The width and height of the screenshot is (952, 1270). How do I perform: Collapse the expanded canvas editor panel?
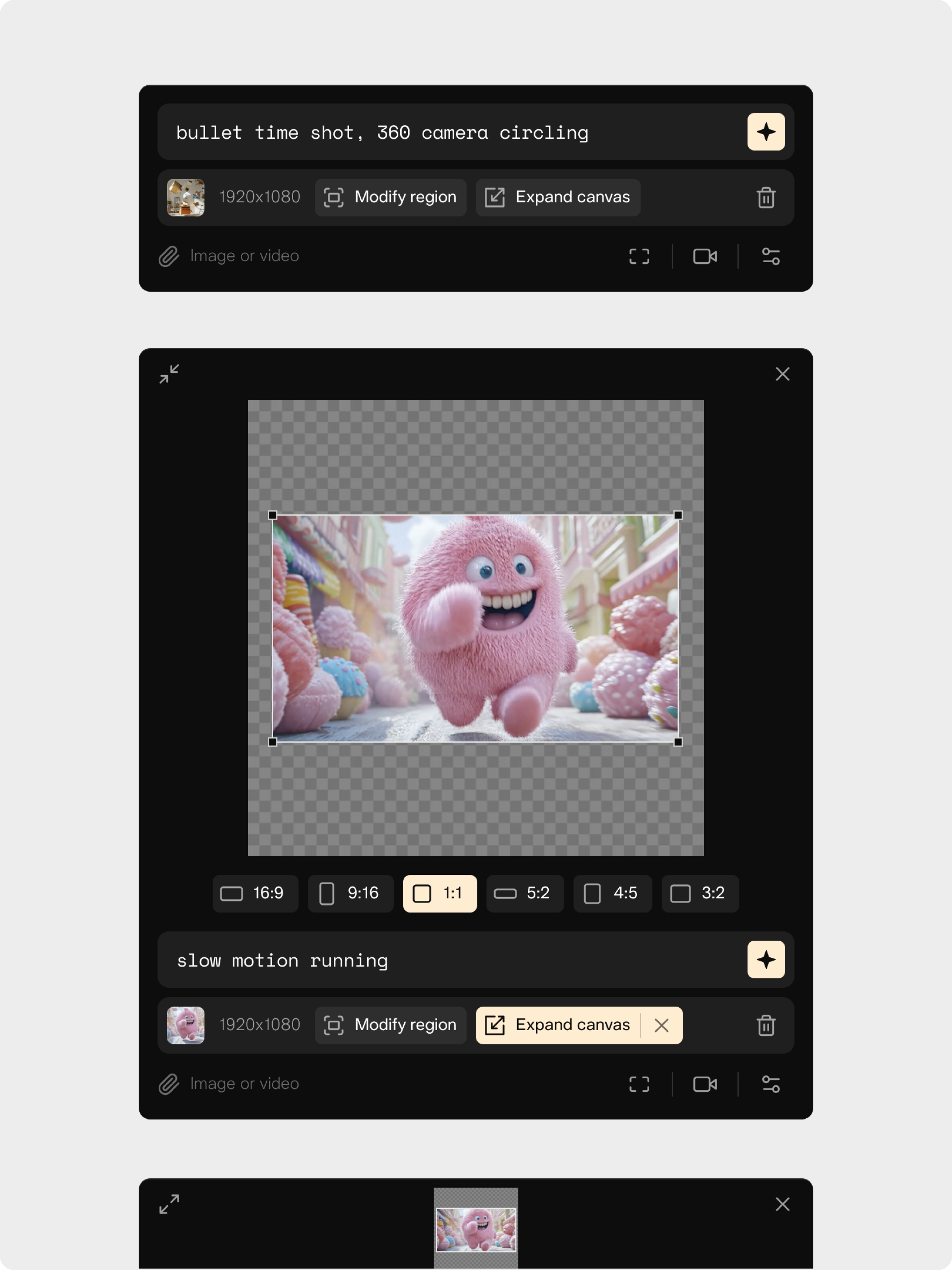pyautogui.click(x=169, y=374)
